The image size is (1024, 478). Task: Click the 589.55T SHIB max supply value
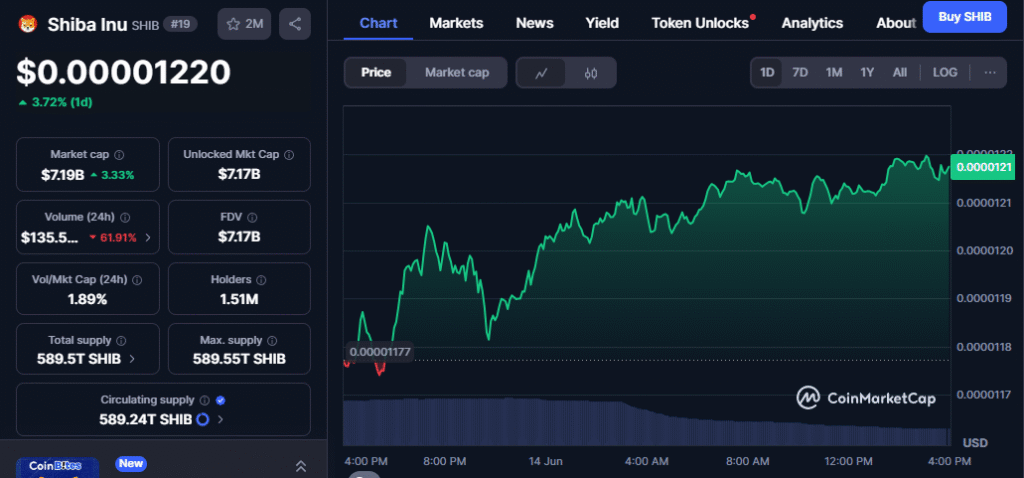point(239,359)
